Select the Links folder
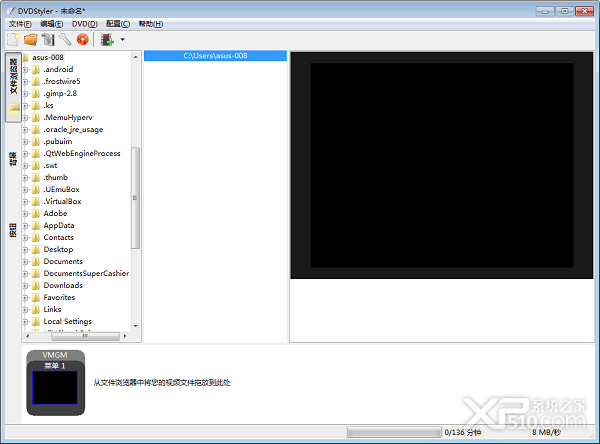This screenshot has width=600, height=444. pos(52,310)
